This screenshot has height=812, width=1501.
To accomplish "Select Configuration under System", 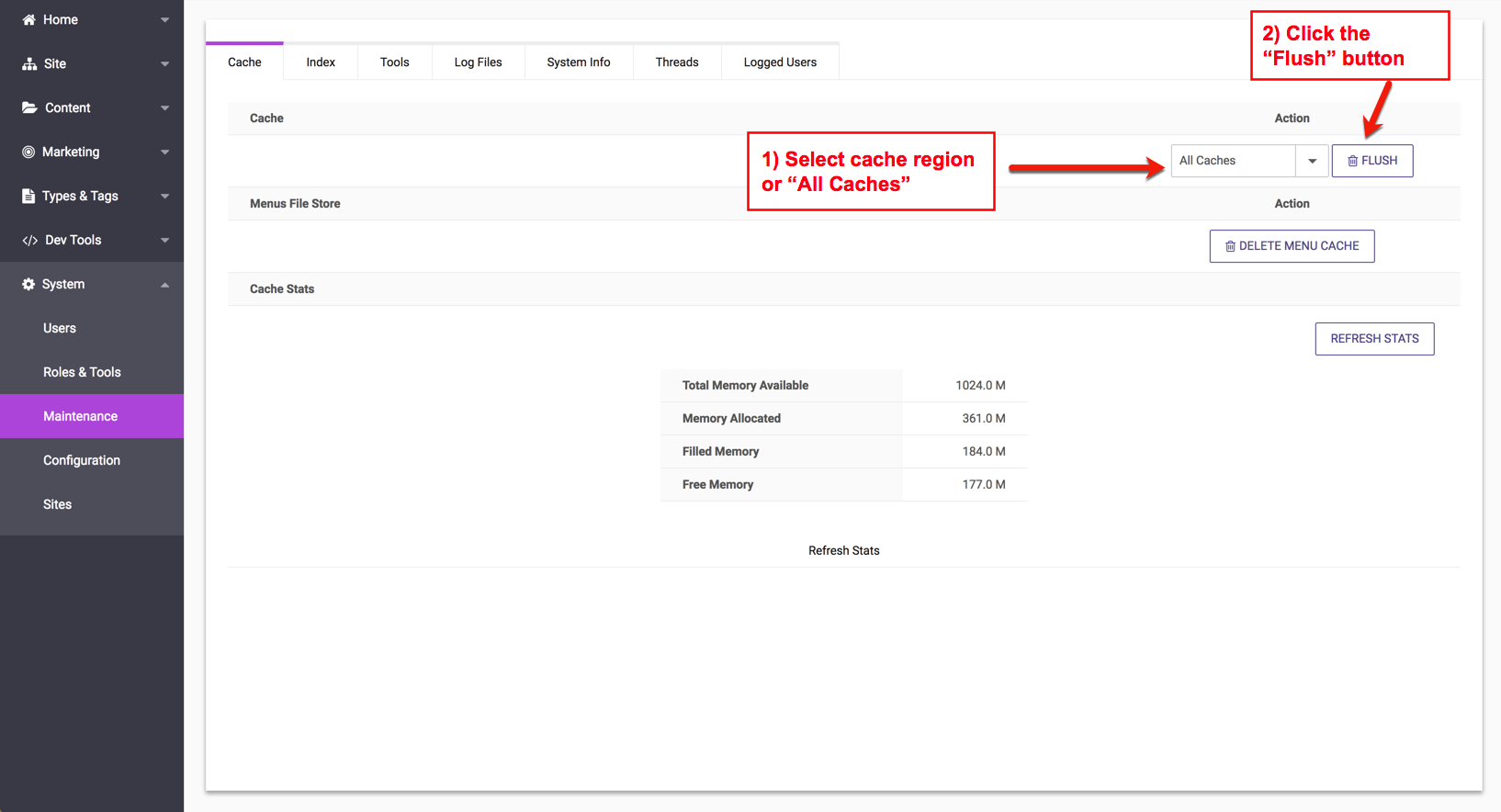I will pyautogui.click(x=82, y=460).
